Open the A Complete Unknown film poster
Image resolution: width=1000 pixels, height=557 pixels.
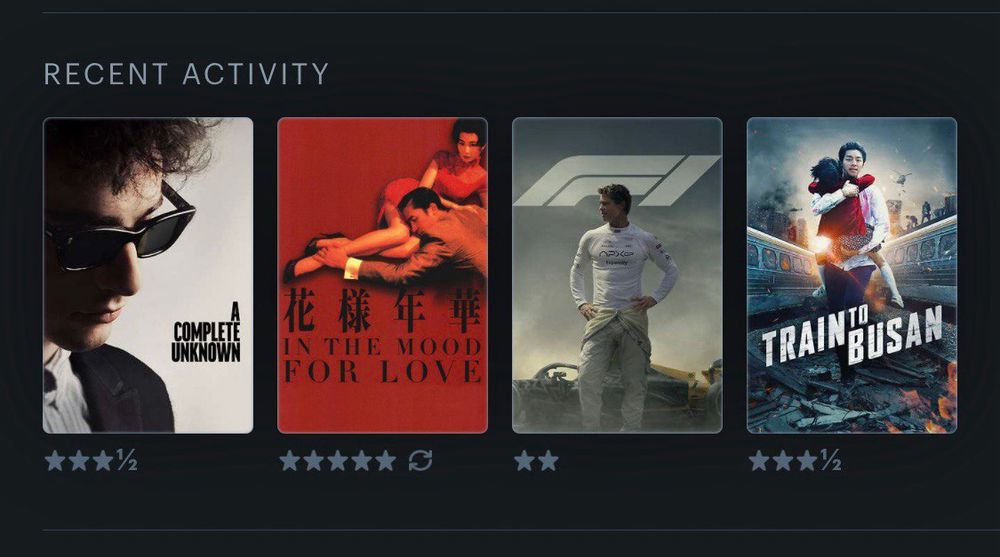tap(148, 276)
